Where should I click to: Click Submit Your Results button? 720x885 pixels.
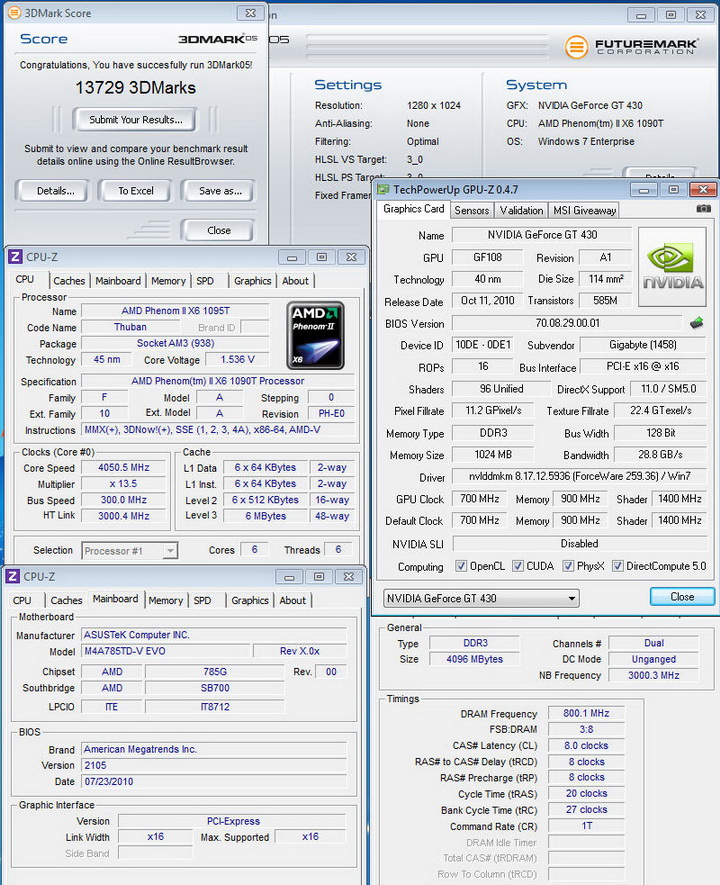pos(135,120)
